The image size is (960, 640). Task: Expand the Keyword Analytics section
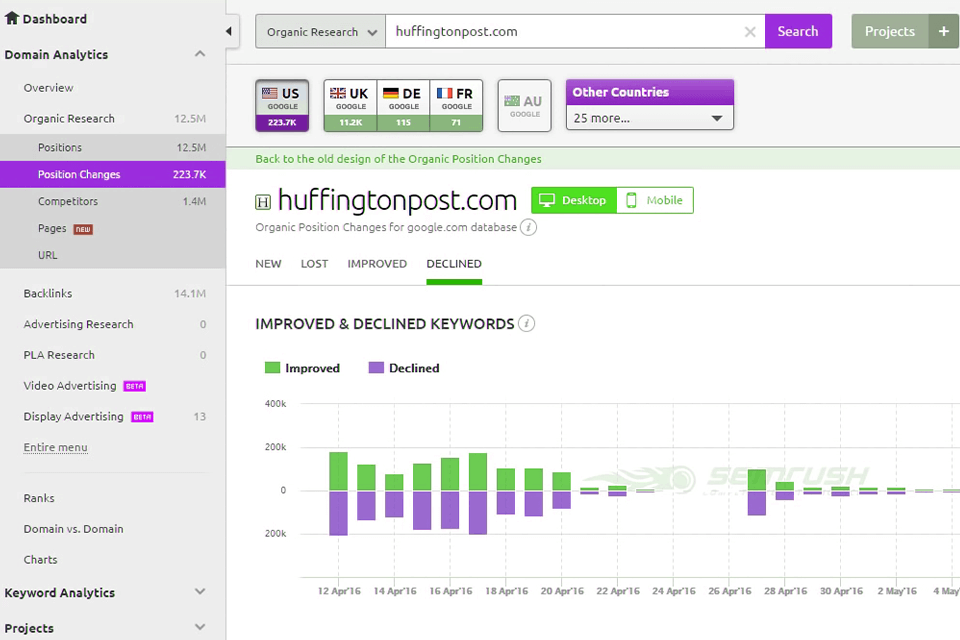click(x=200, y=592)
